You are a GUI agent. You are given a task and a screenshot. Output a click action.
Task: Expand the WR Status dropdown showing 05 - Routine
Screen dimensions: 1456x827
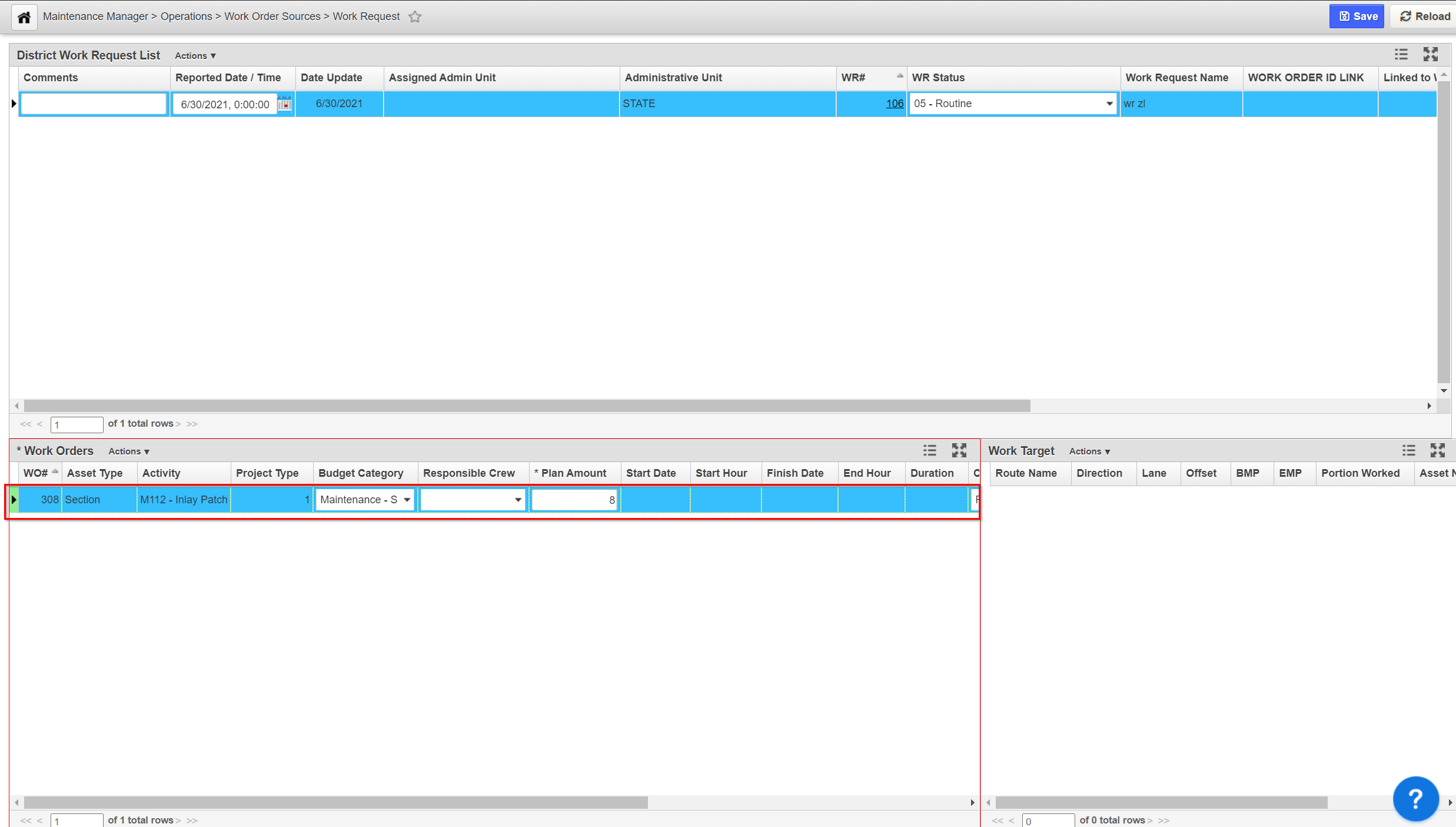coord(1109,104)
